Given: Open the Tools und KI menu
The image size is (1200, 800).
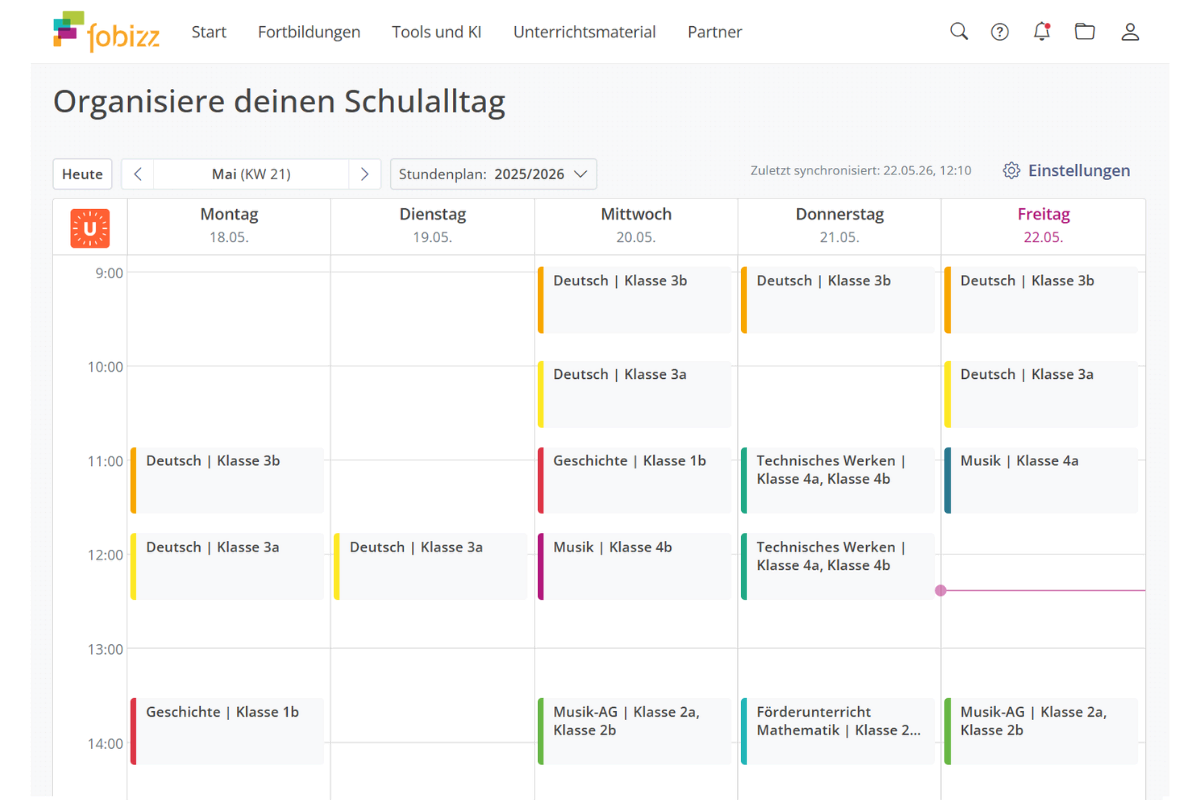Looking at the screenshot, I should click(x=437, y=32).
